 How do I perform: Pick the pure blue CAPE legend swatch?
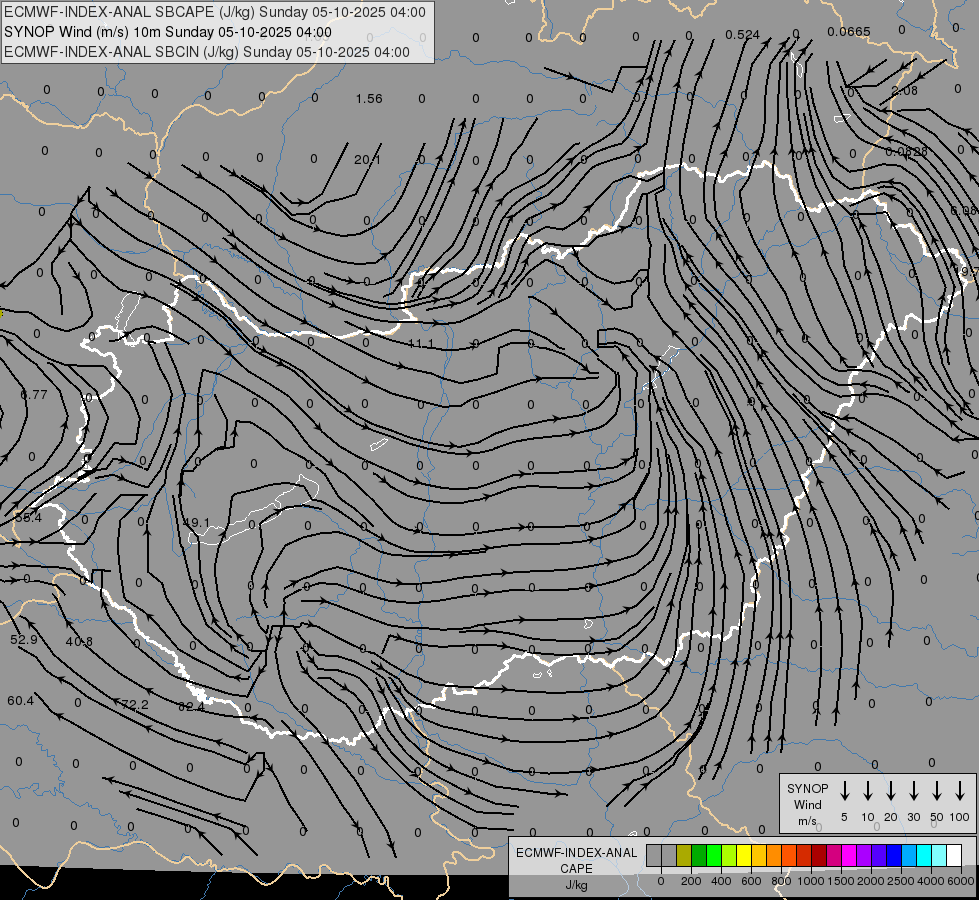[895, 855]
